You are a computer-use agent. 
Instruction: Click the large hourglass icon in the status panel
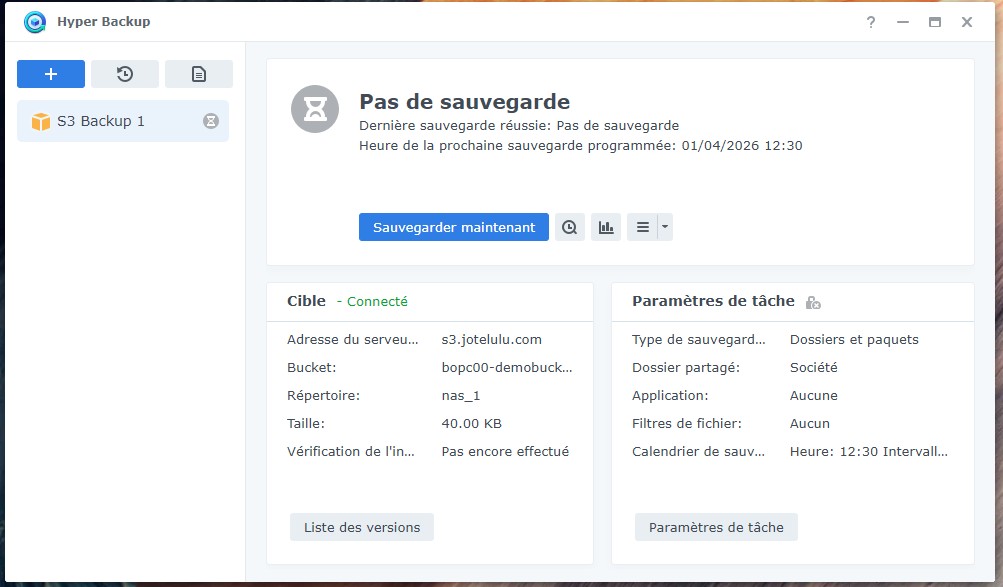coord(315,109)
